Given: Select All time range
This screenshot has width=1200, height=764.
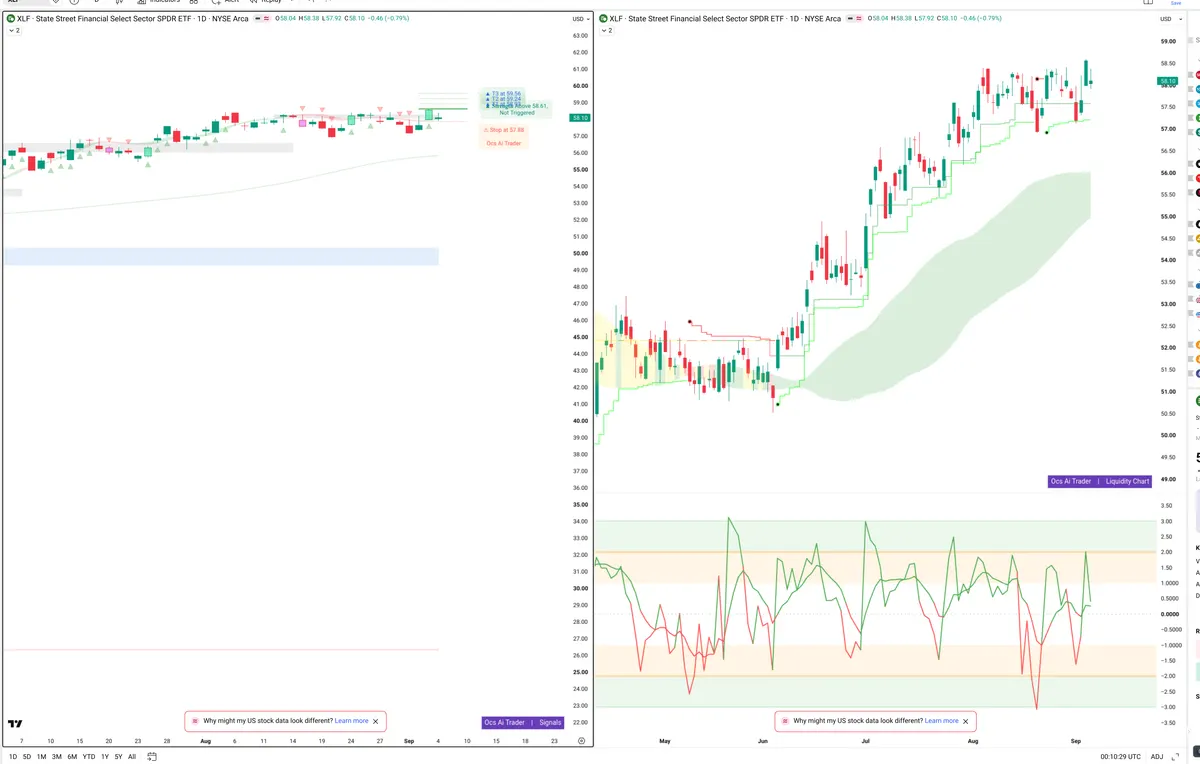Looking at the screenshot, I should pyautogui.click(x=132, y=756).
